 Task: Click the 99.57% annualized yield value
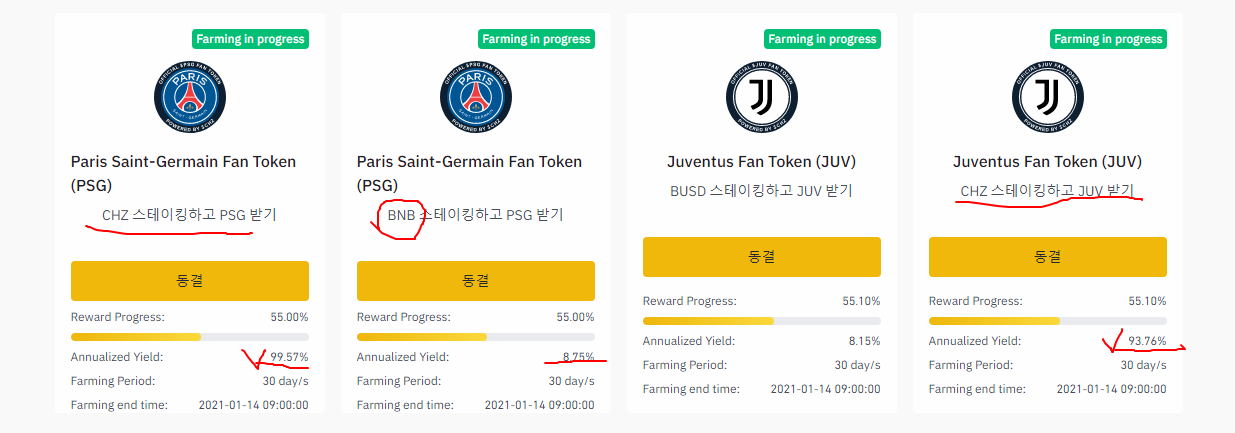[x=289, y=357]
